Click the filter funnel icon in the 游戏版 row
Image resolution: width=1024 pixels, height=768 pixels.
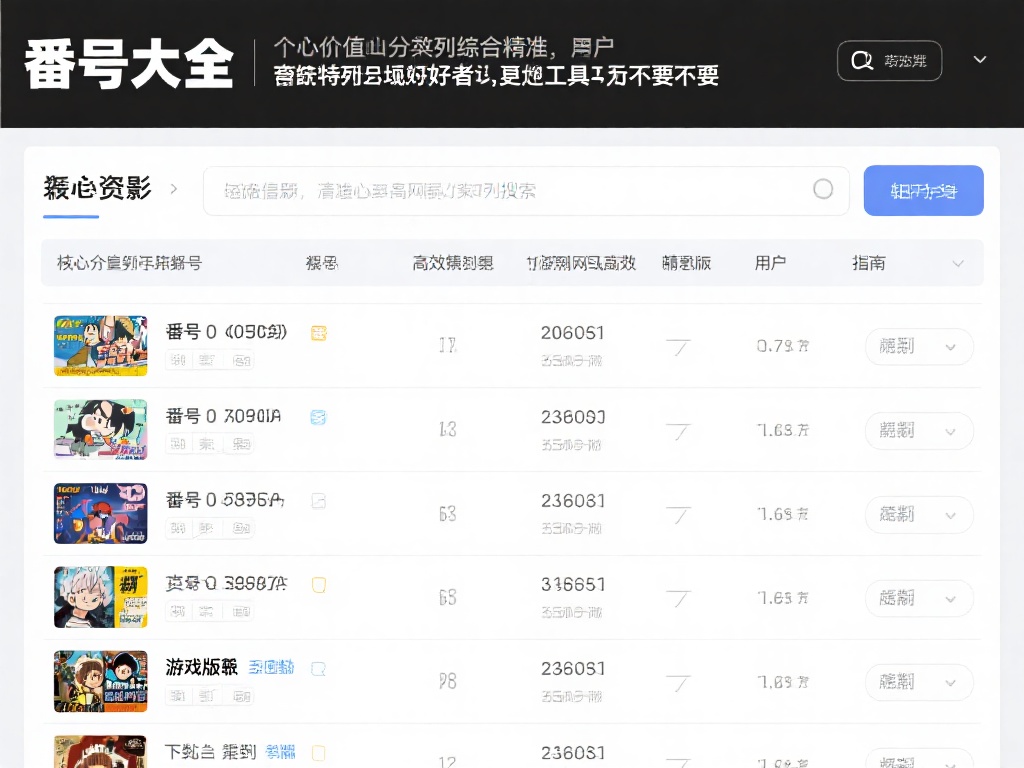coord(679,683)
